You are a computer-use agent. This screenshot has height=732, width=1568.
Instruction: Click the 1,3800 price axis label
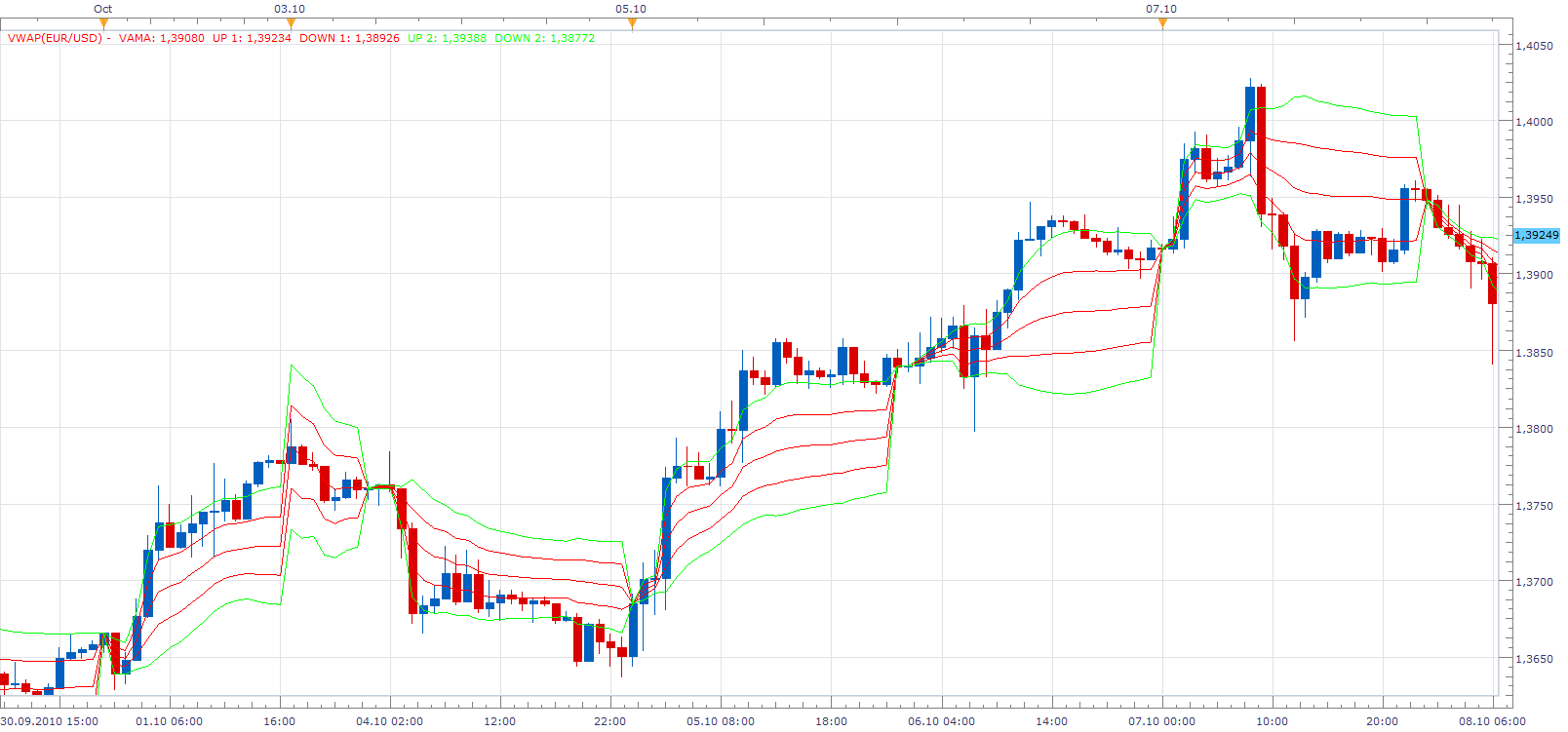tap(1535, 429)
